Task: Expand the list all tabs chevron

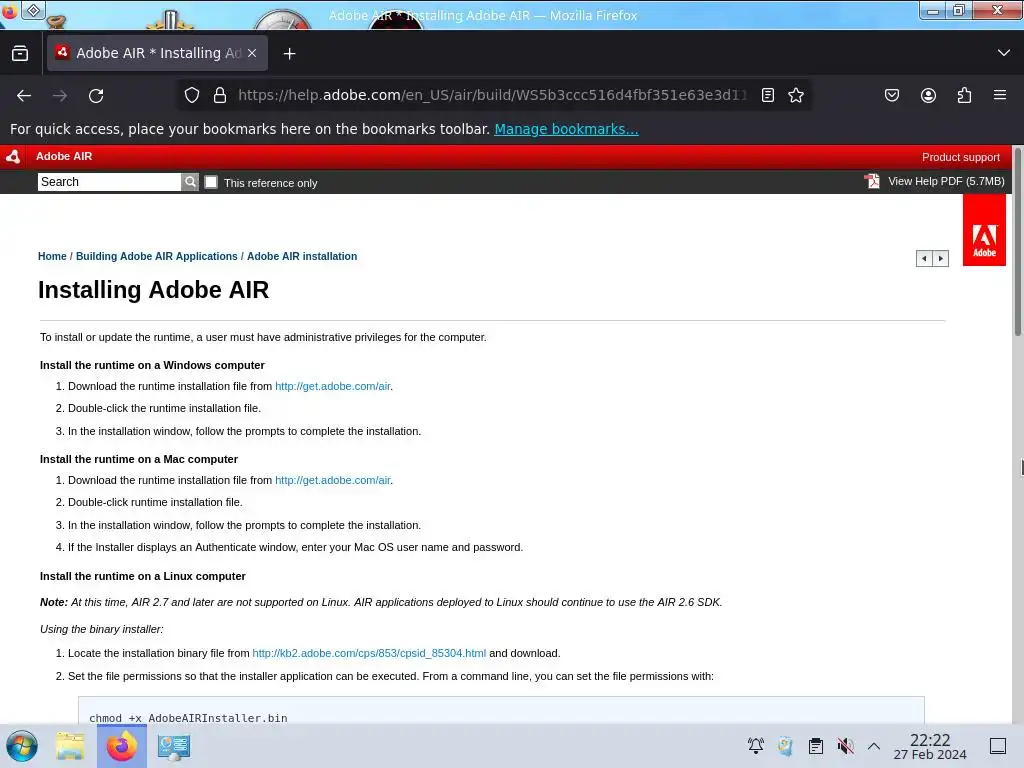Action: coord(1004,53)
